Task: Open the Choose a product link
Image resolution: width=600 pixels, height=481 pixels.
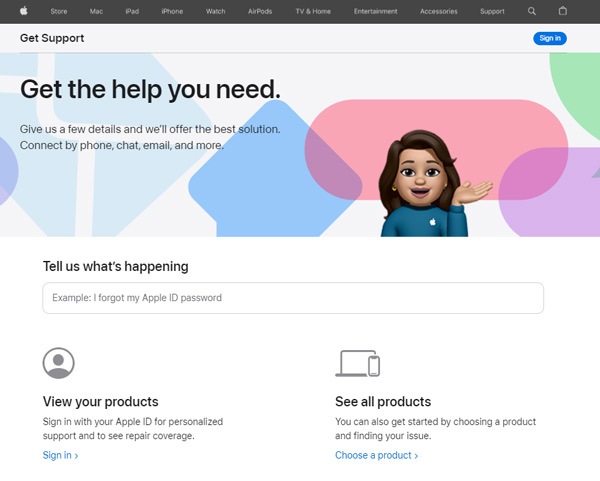Action: pyautogui.click(x=377, y=455)
